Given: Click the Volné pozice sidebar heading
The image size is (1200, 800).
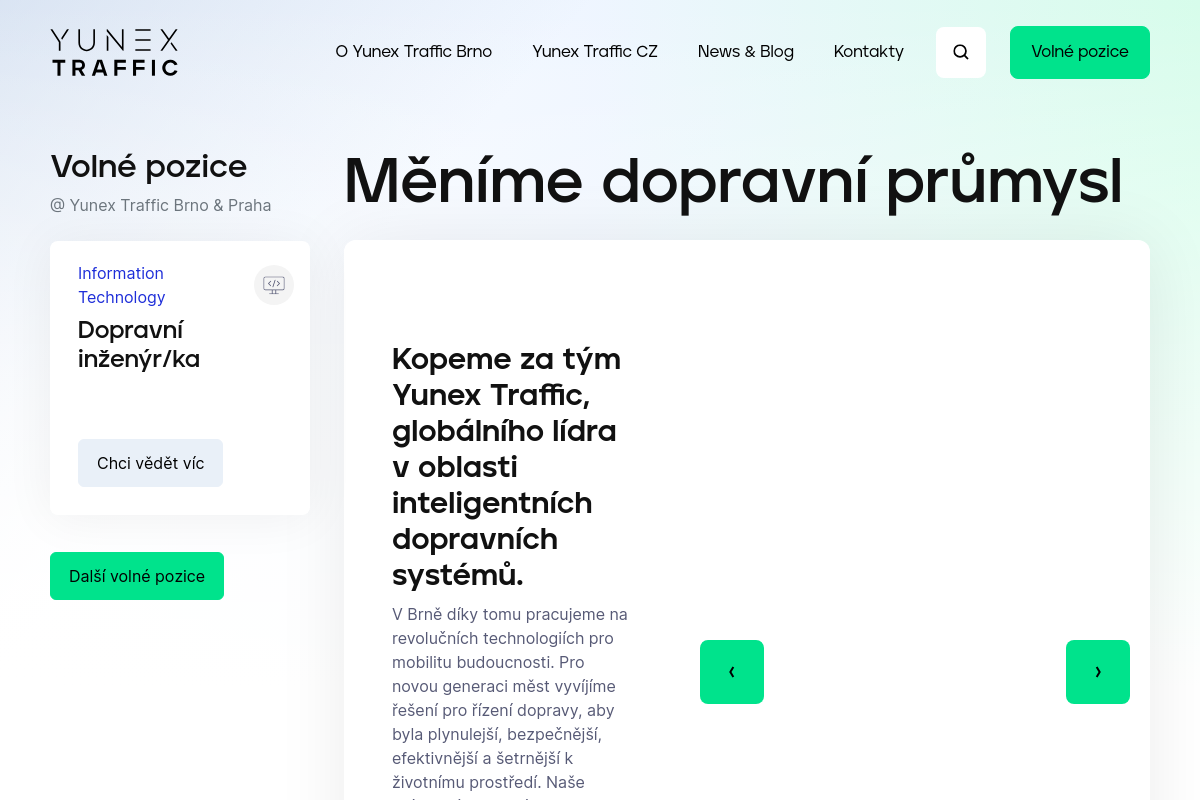Looking at the screenshot, I should 149,166.
